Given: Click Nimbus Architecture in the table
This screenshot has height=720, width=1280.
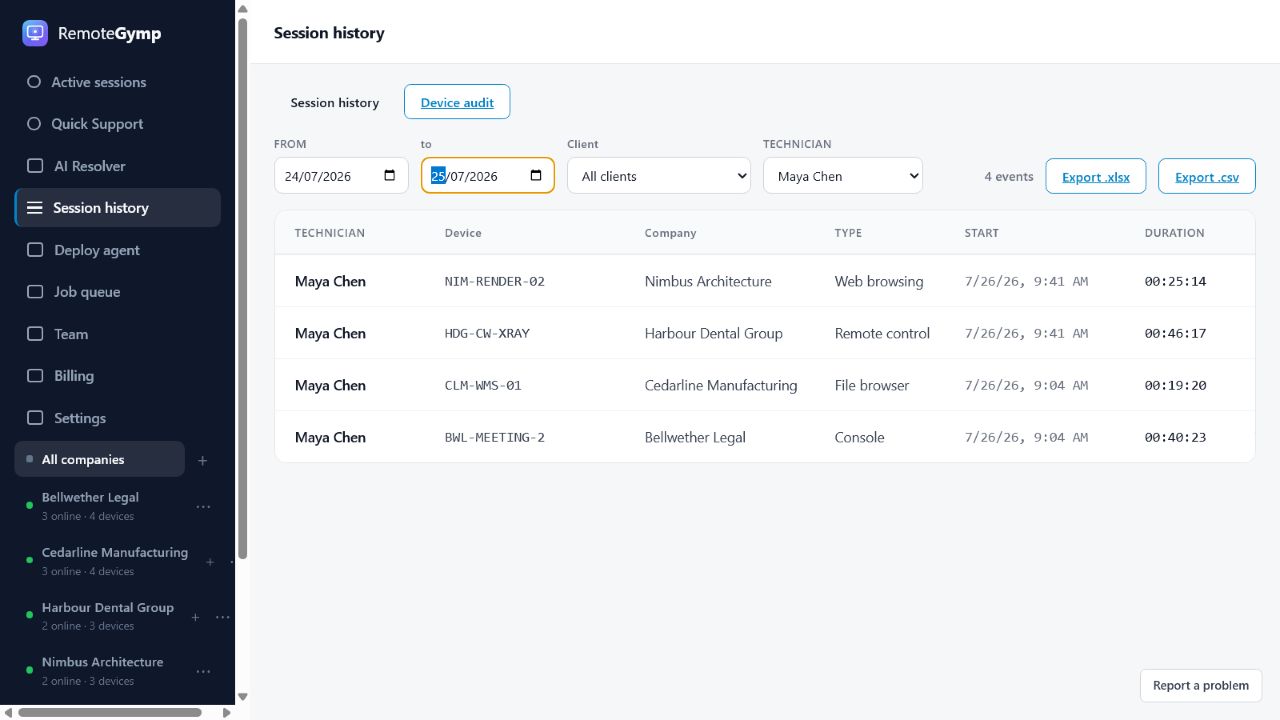Looking at the screenshot, I should 708,281.
